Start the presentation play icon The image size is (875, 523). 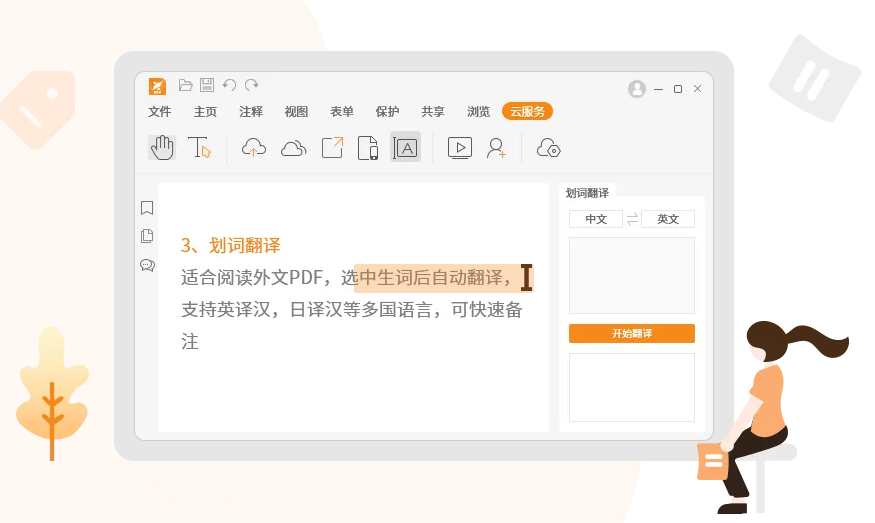(x=460, y=148)
